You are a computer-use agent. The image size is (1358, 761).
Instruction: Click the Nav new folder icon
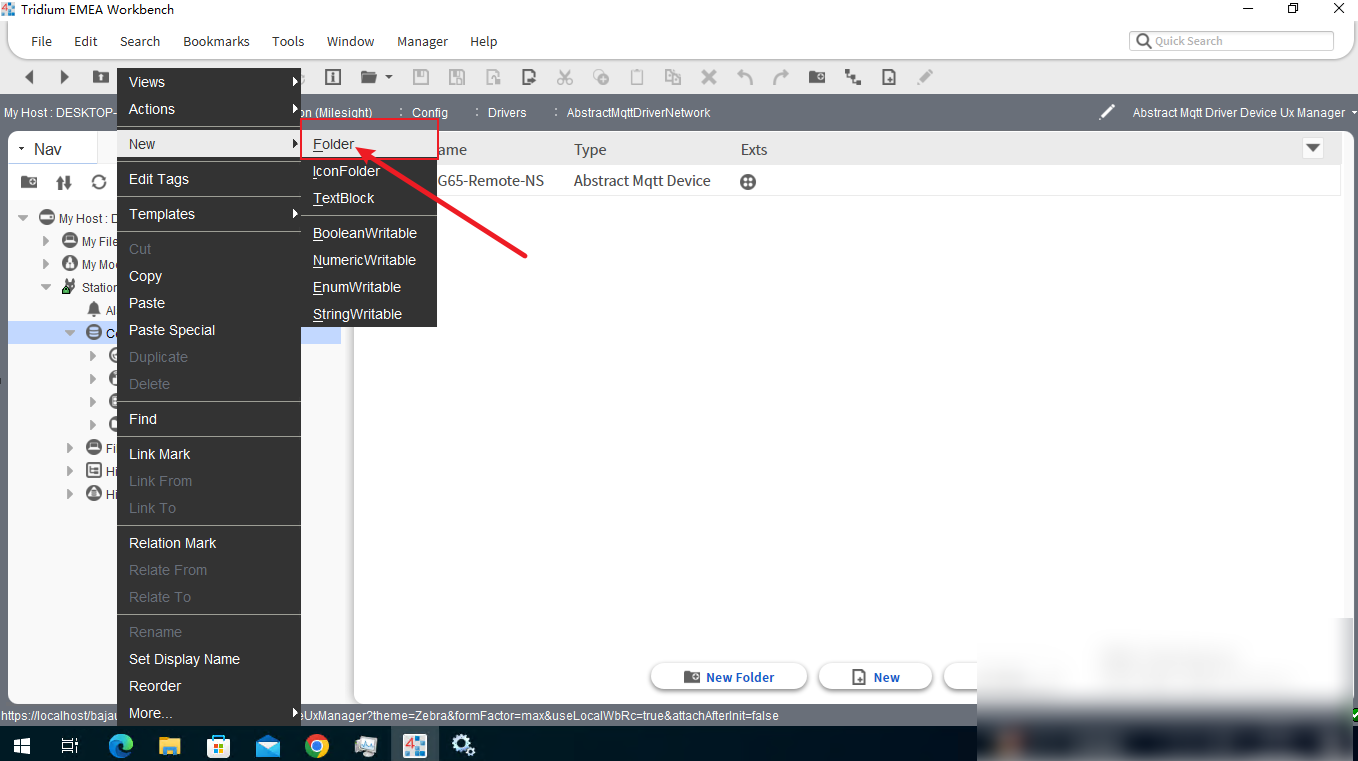pos(29,182)
